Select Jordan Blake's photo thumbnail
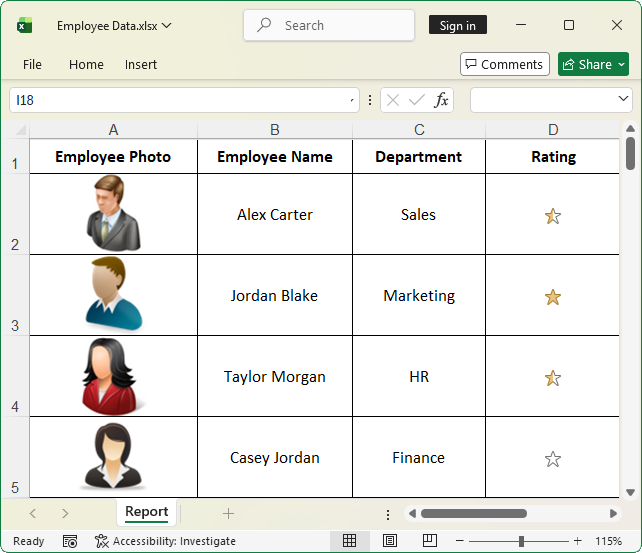The height and width of the screenshot is (553, 642). pos(113,294)
